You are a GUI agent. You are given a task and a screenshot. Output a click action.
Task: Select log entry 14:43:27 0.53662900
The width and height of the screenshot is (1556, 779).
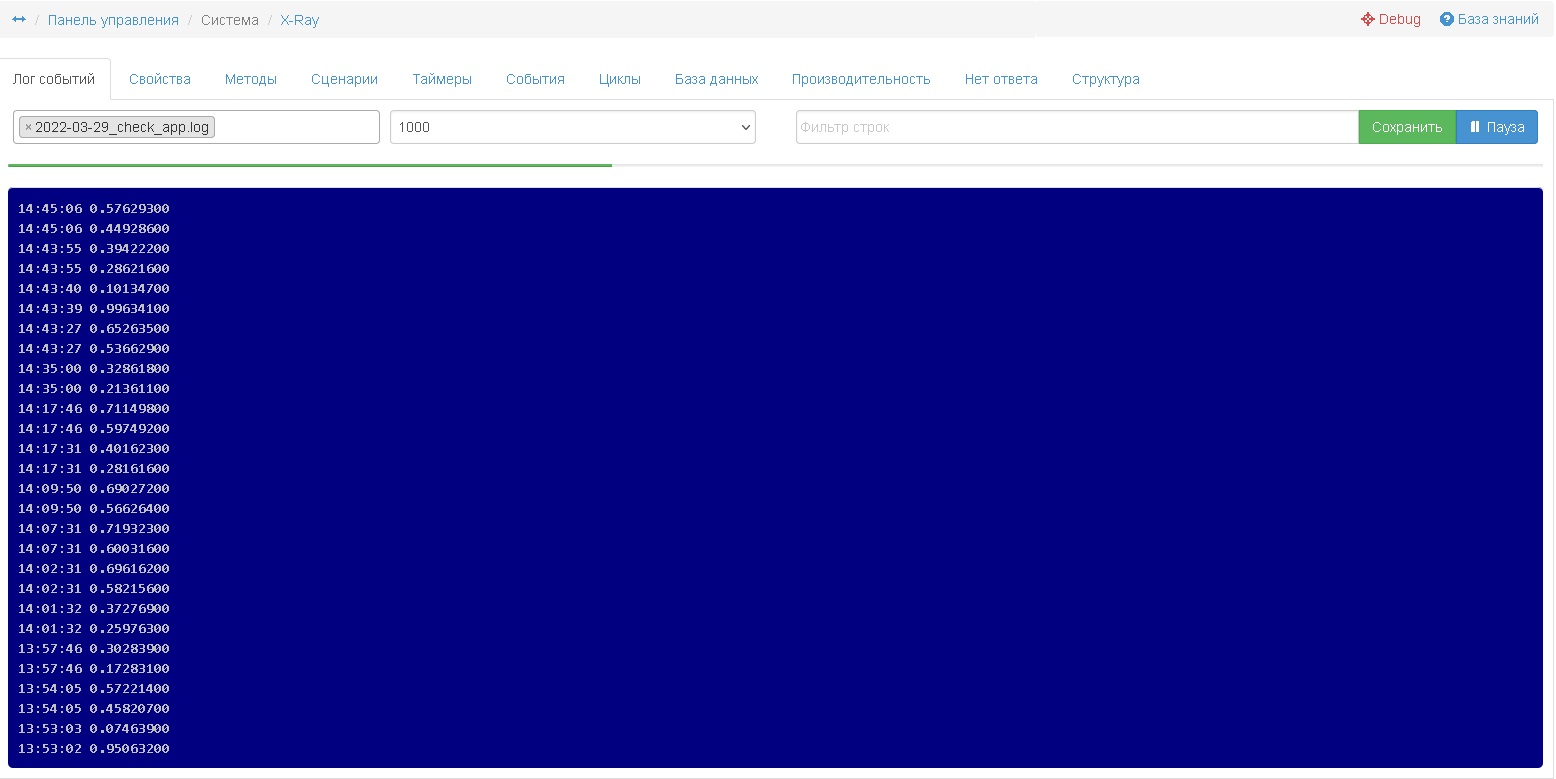(x=94, y=349)
